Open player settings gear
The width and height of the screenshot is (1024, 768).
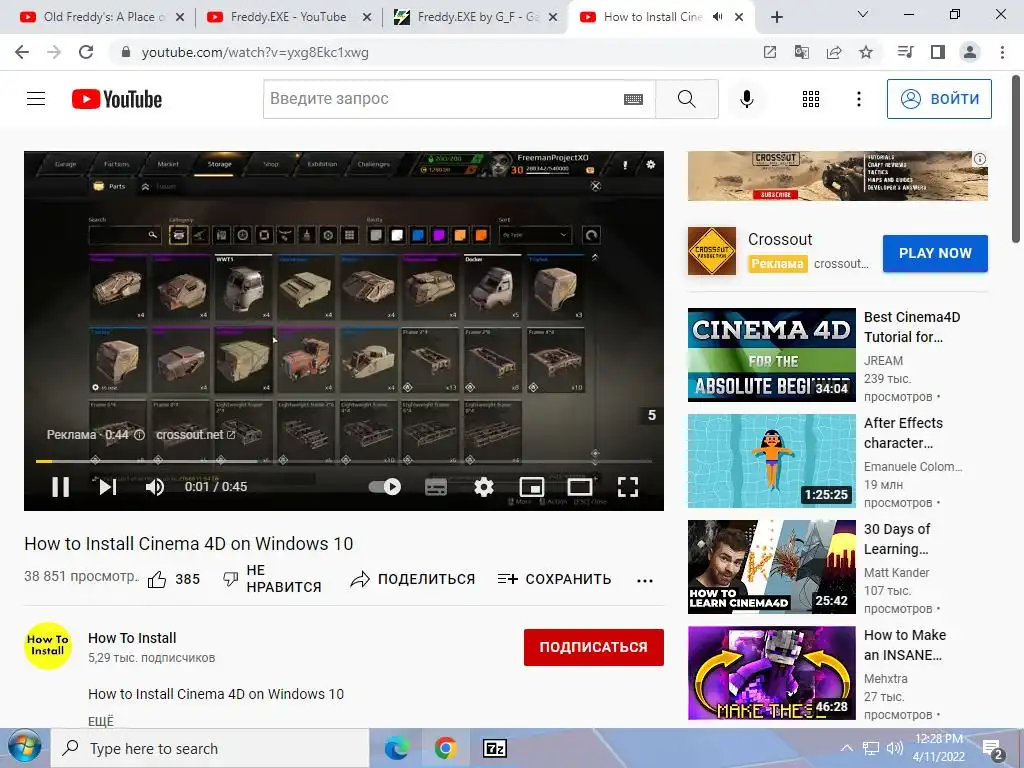point(484,487)
